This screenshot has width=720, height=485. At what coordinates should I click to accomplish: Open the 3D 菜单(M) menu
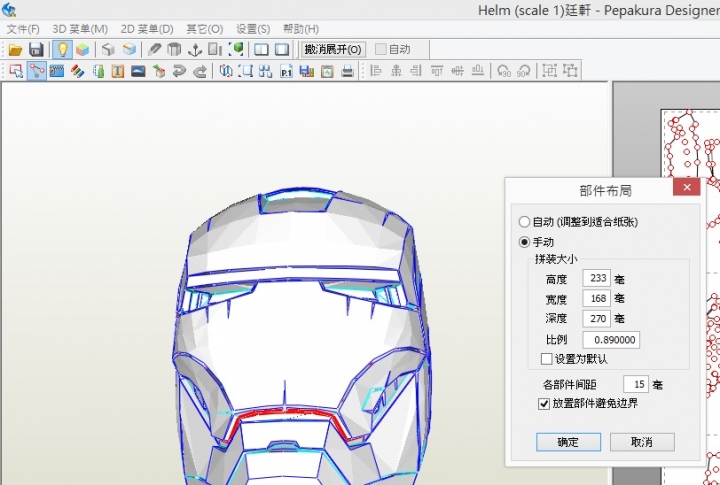[x=80, y=29]
